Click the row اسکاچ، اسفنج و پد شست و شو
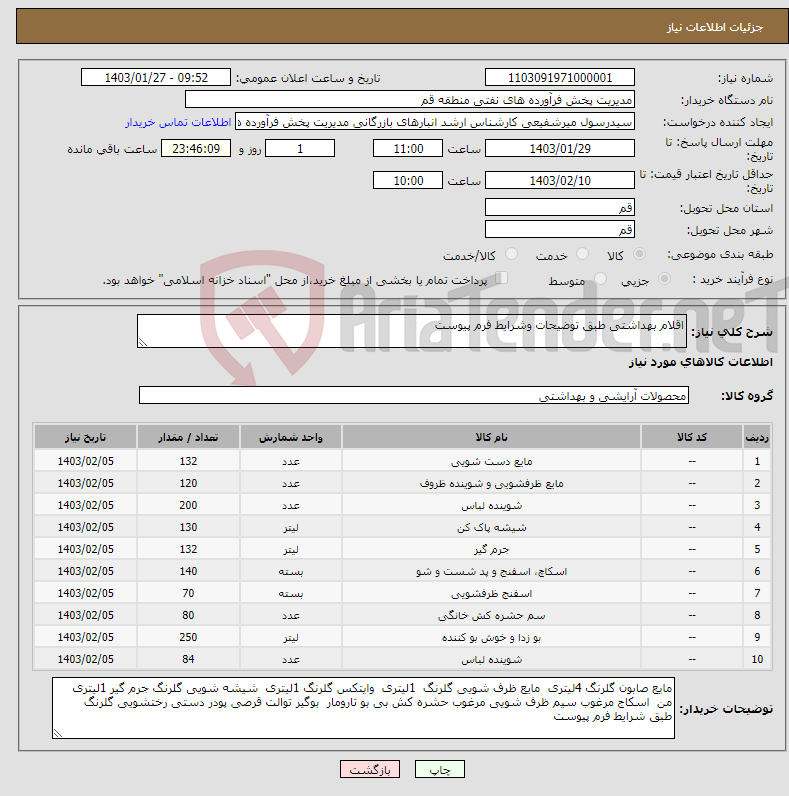 click(402, 571)
